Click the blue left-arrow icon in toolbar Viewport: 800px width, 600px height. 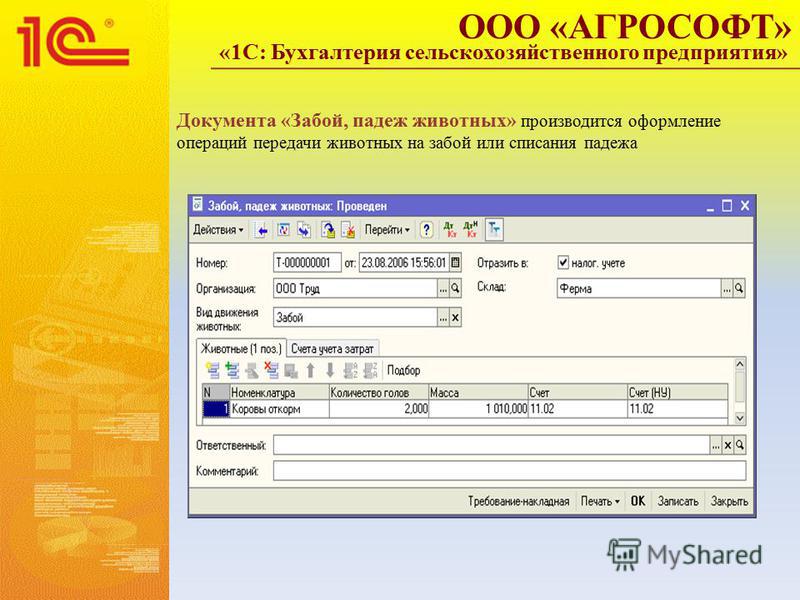tap(262, 231)
